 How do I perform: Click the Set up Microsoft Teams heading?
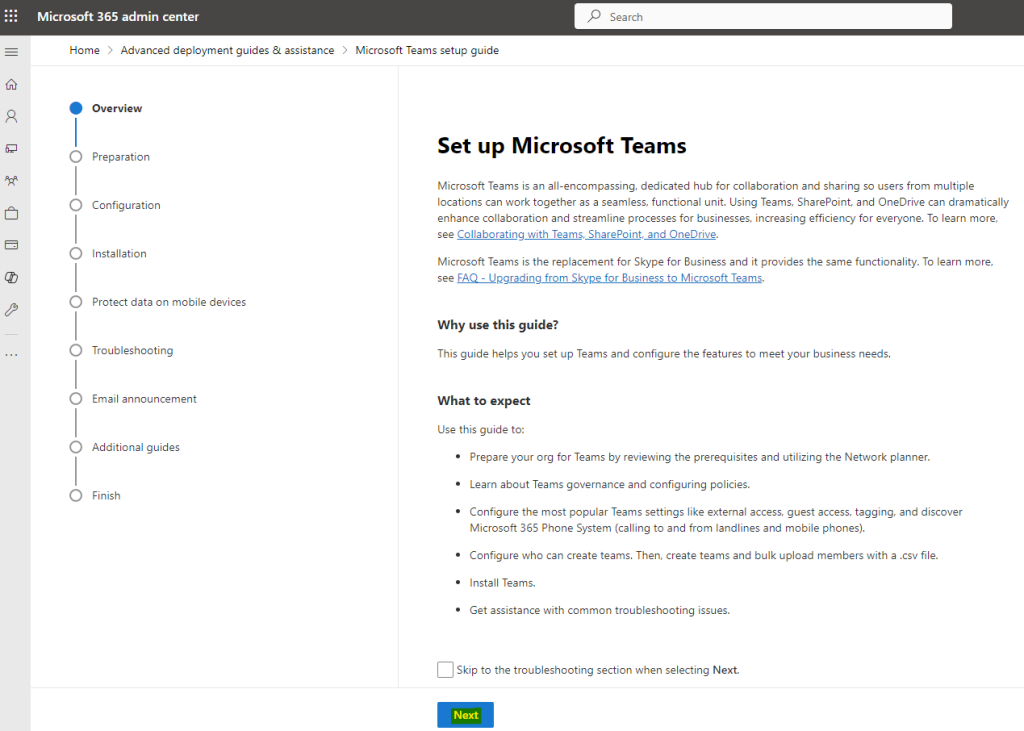point(562,145)
